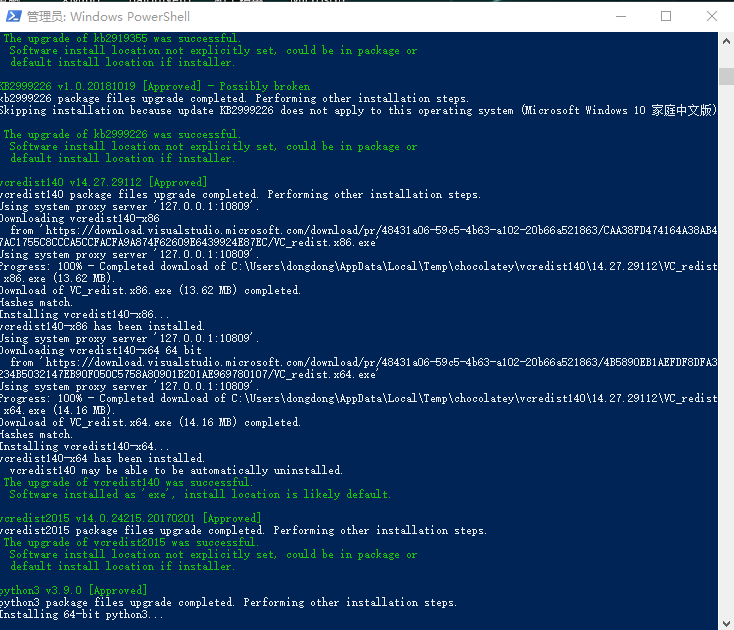Click 'vcredist2015 v14.0.24215.20170201 [Approved]' line
The height and width of the screenshot is (630, 734).
click(x=131, y=518)
